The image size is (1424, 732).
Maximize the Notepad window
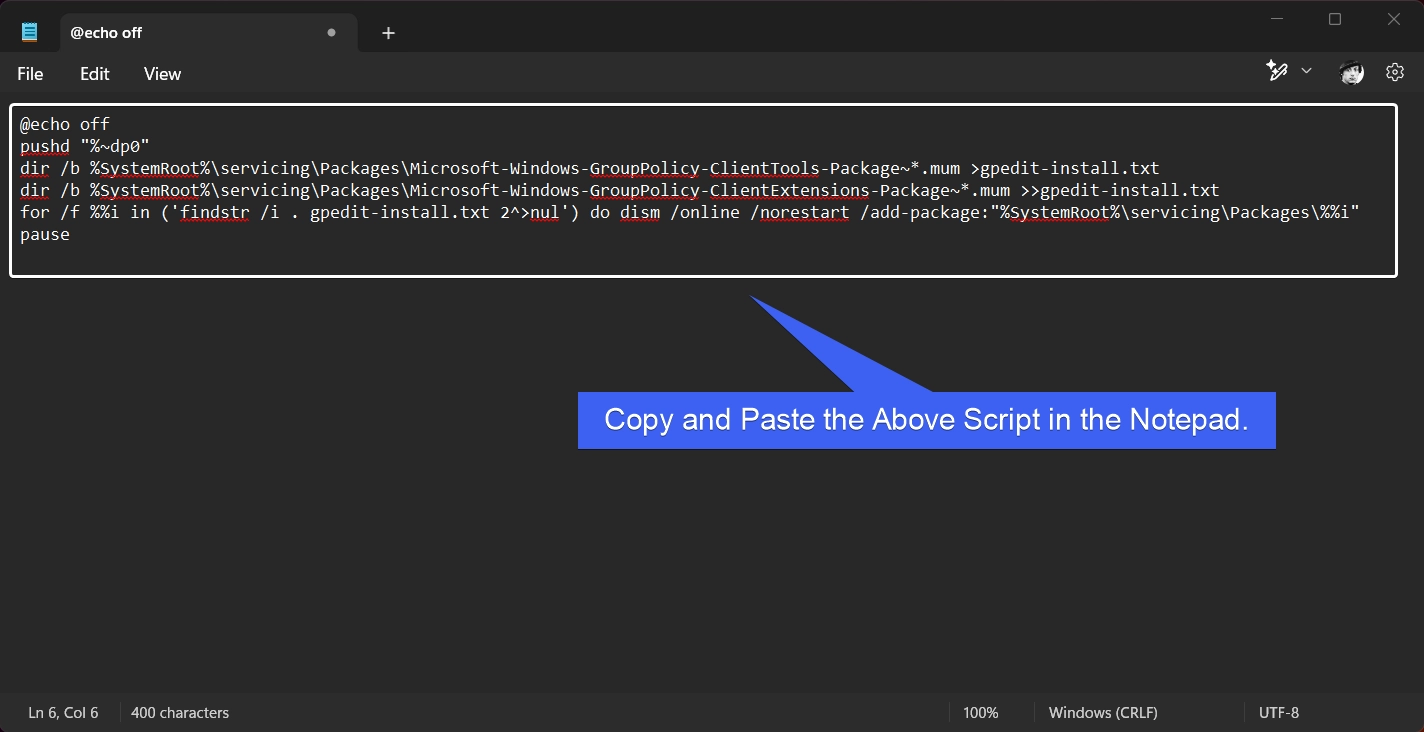pos(1335,19)
